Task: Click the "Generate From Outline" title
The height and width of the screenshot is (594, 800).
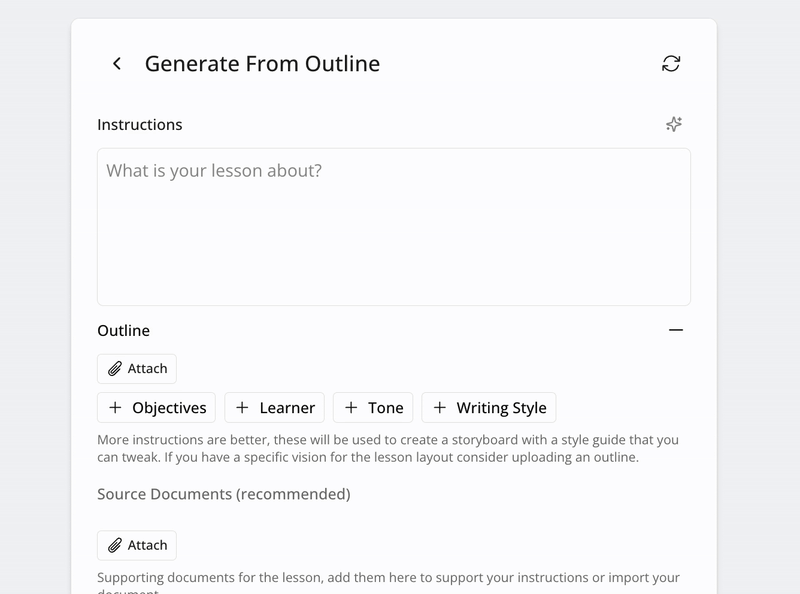Action: (262, 64)
